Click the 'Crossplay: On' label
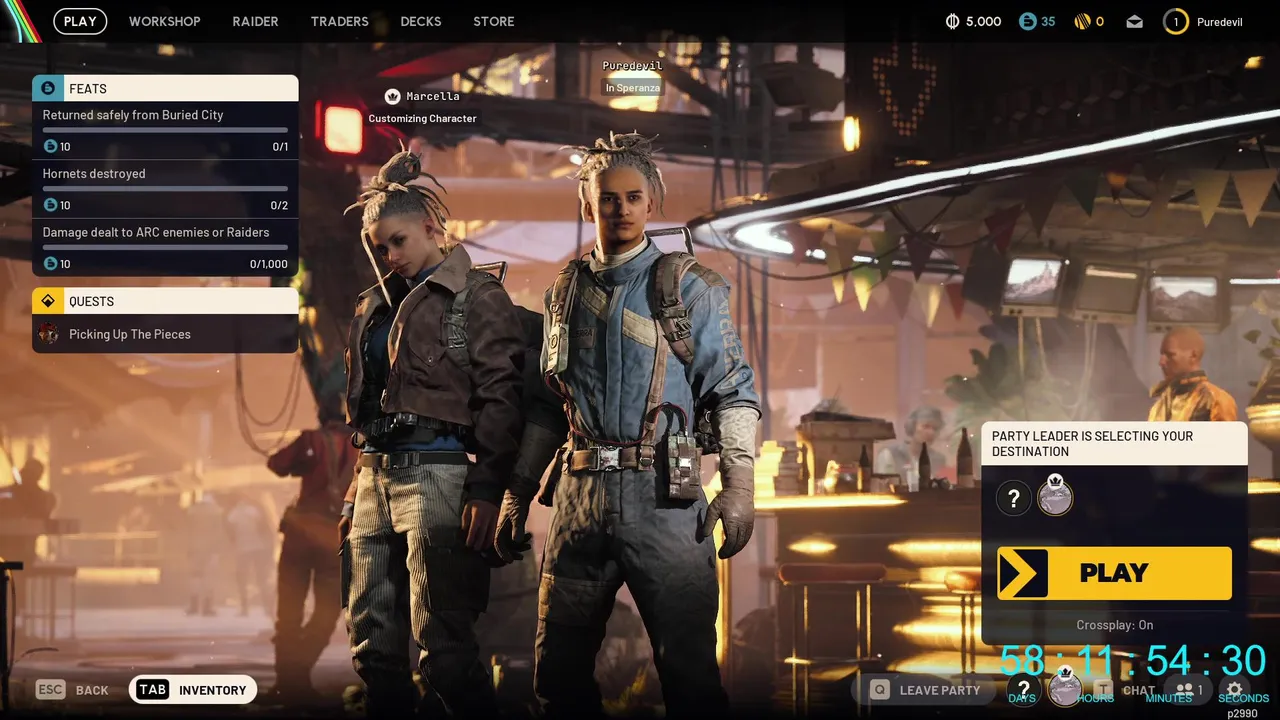This screenshot has width=1280, height=720. [x=1115, y=625]
